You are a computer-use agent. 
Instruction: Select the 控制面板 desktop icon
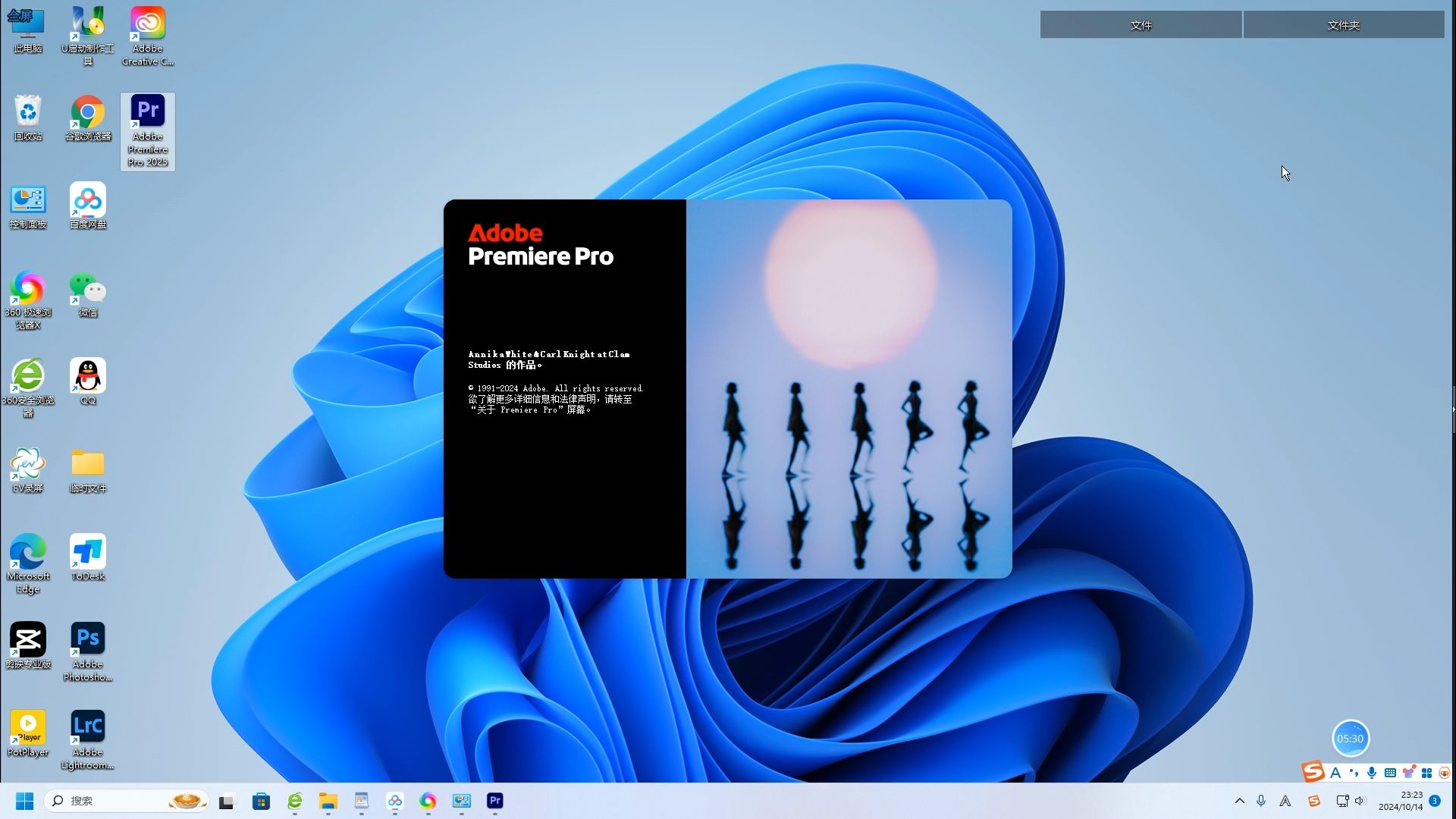point(28,206)
